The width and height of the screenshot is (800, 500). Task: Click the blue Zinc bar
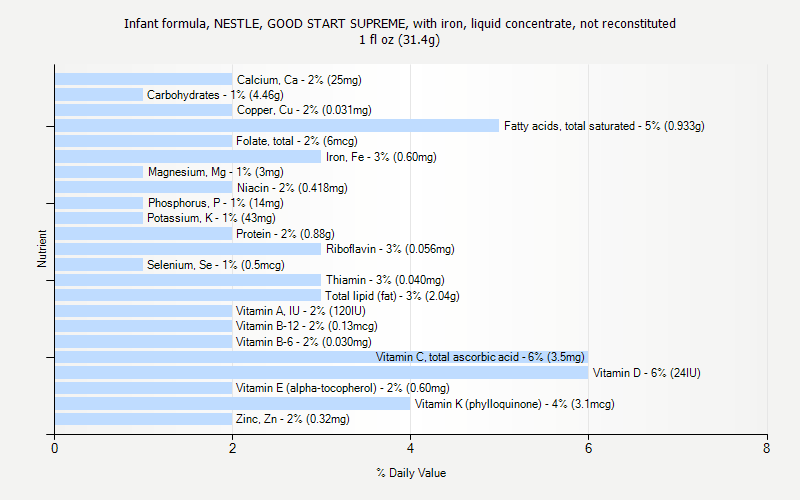pyautogui.click(x=144, y=419)
